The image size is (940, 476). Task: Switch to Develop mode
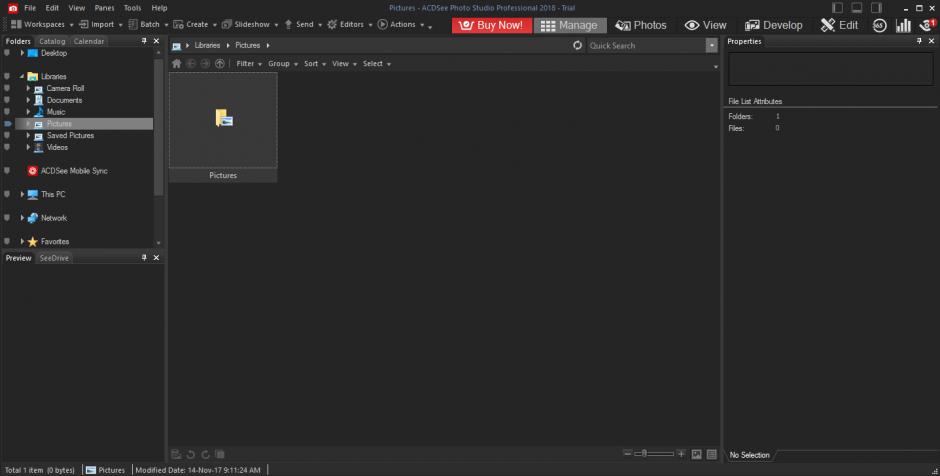(773, 25)
